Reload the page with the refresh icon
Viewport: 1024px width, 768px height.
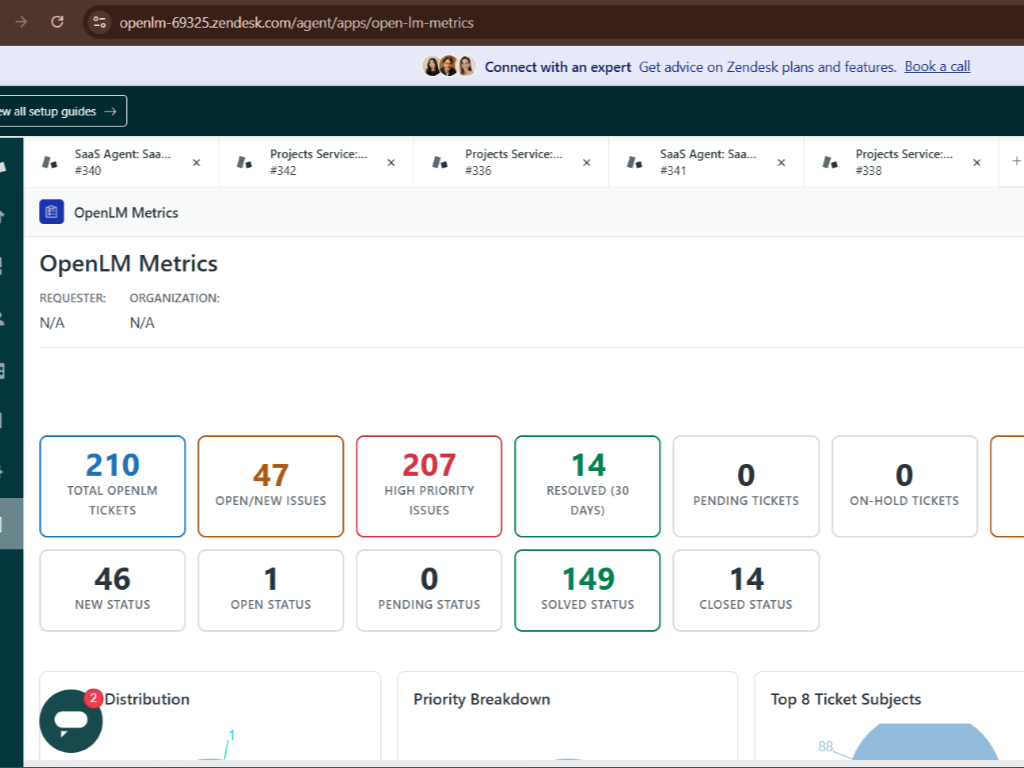click(x=57, y=22)
